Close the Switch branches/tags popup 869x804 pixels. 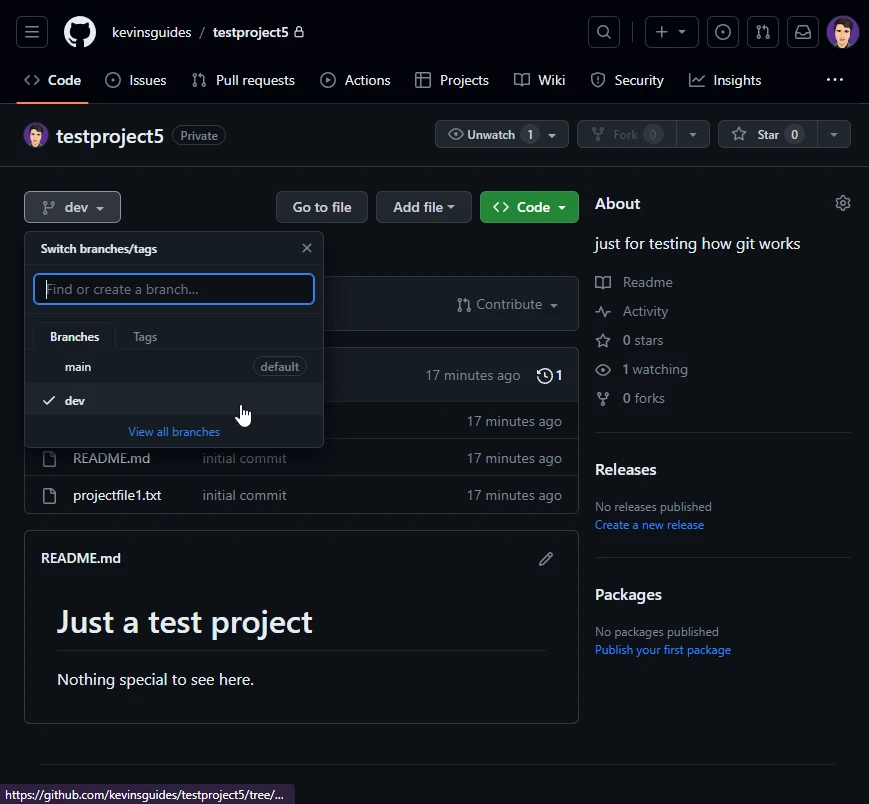pyautogui.click(x=307, y=248)
